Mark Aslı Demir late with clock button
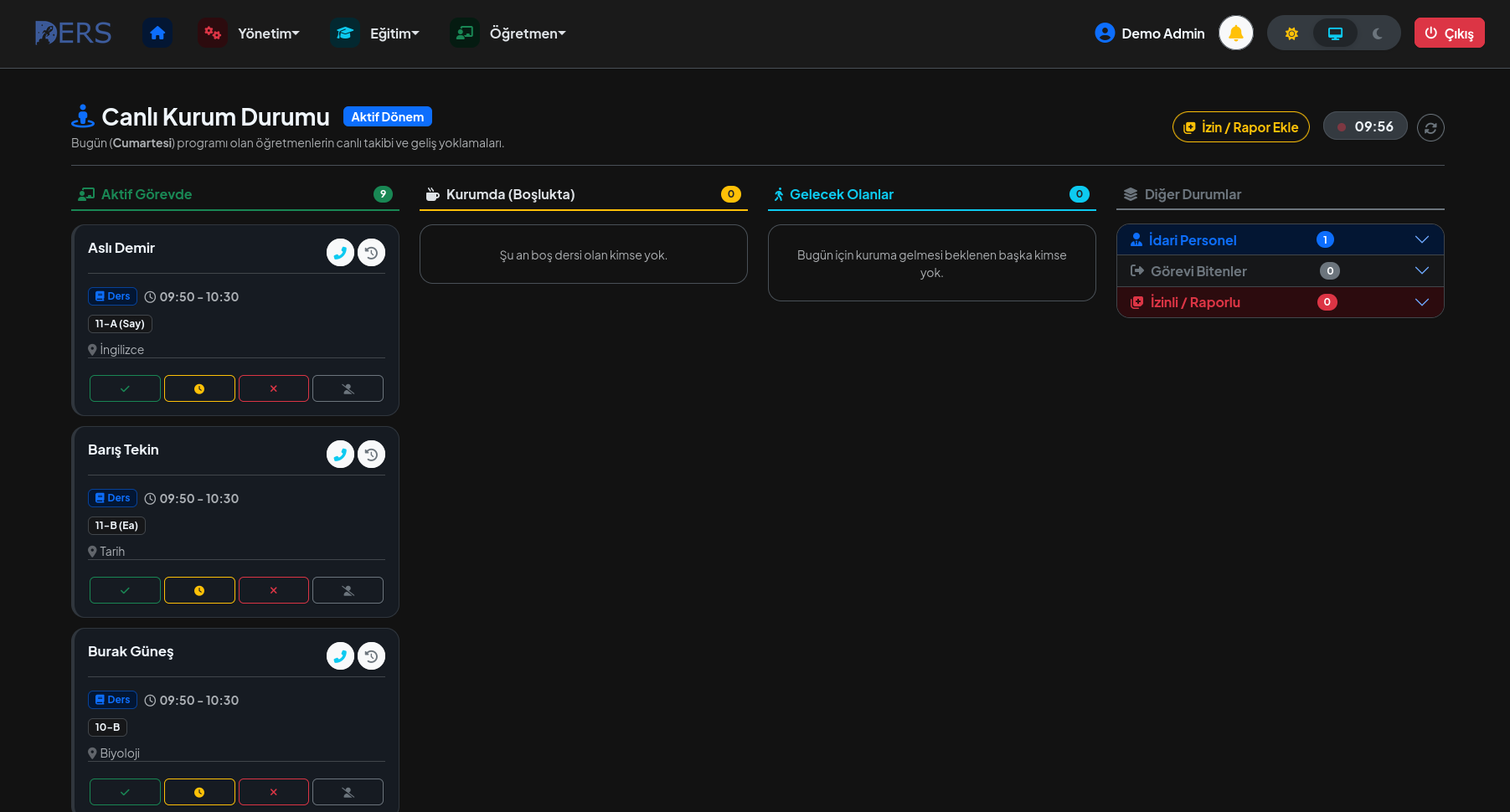This screenshot has width=1510, height=812. coord(199,388)
